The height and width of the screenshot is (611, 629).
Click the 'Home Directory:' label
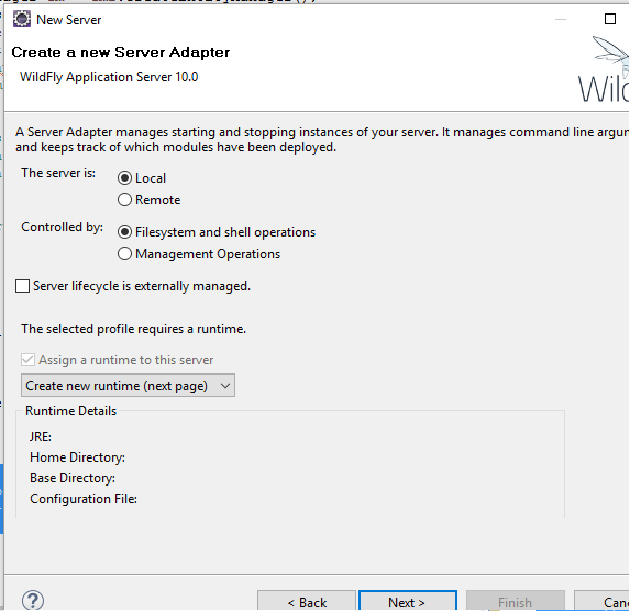coord(77,457)
